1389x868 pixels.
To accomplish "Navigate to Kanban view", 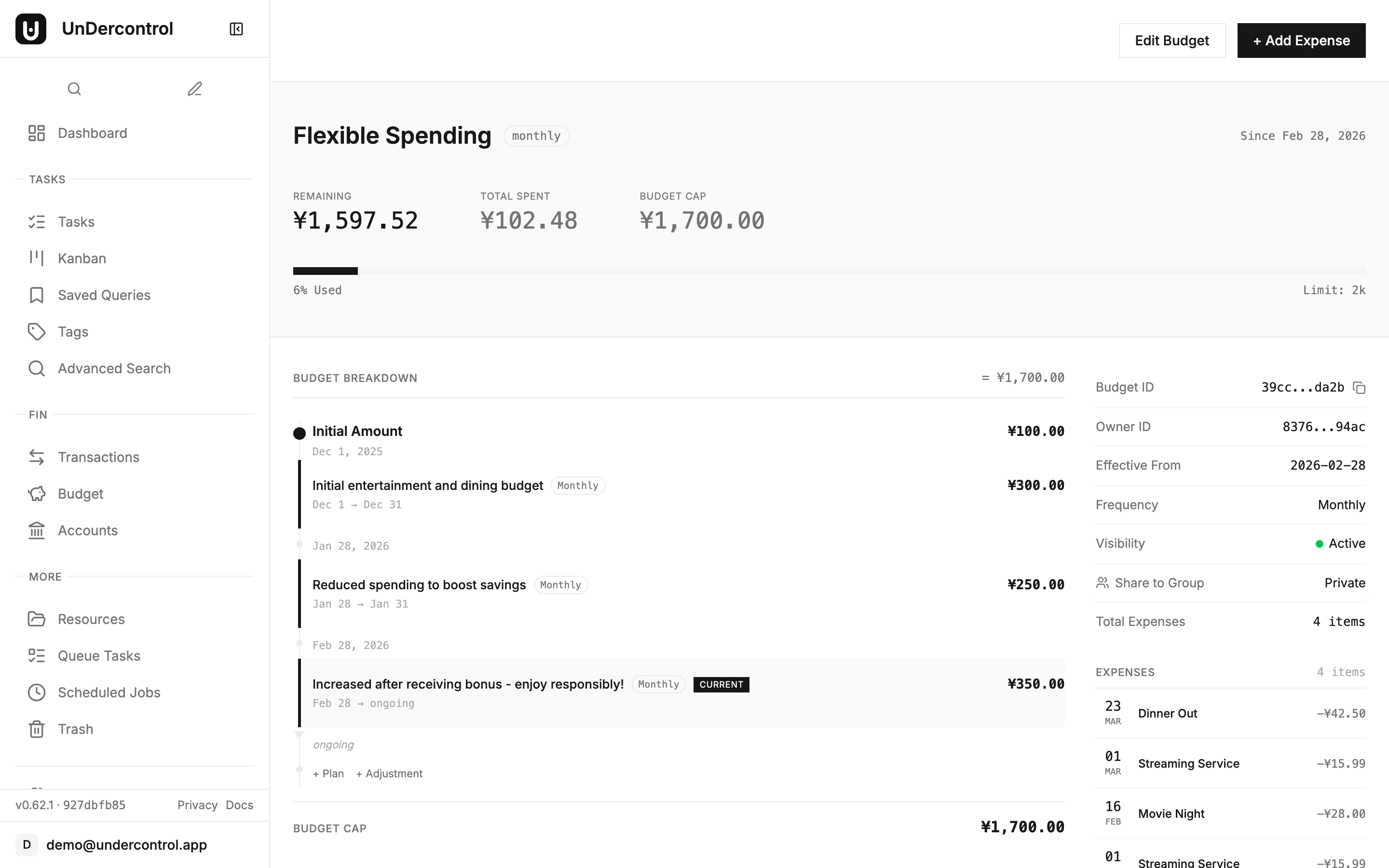I will pos(82,258).
